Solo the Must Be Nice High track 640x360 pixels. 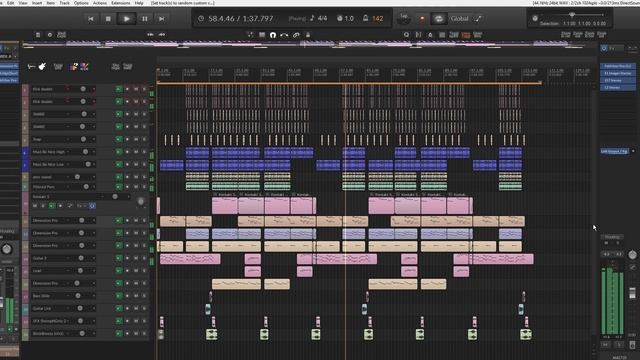(144, 152)
